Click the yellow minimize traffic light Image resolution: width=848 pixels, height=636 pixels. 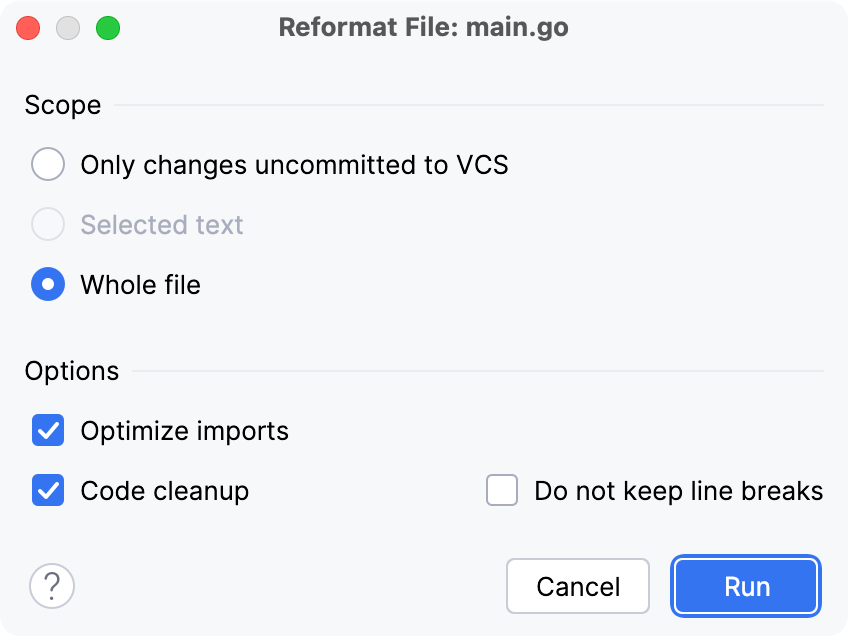(68, 28)
